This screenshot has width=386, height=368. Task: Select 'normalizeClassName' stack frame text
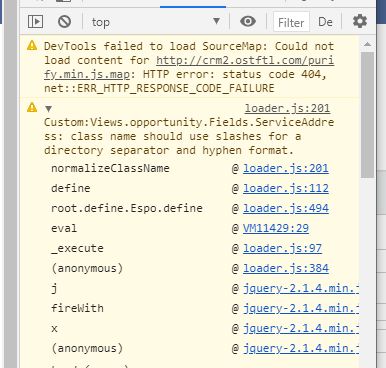[110, 168]
